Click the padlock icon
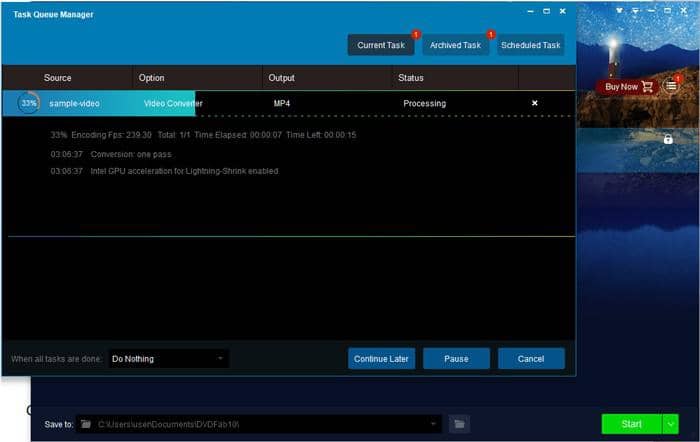Image resolution: width=700 pixels, height=442 pixels. click(x=668, y=139)
